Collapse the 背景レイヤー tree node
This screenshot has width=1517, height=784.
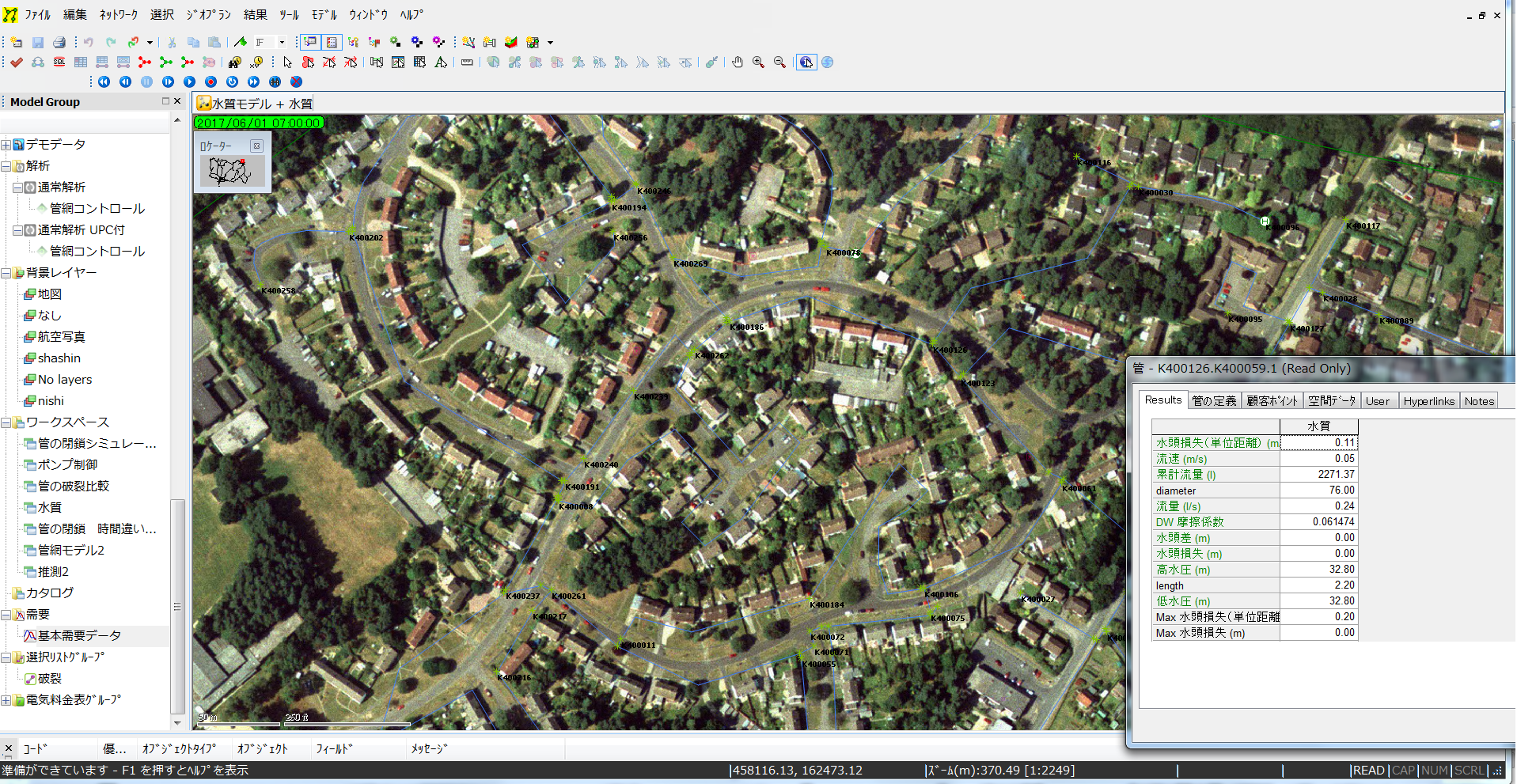click(6, 273)
